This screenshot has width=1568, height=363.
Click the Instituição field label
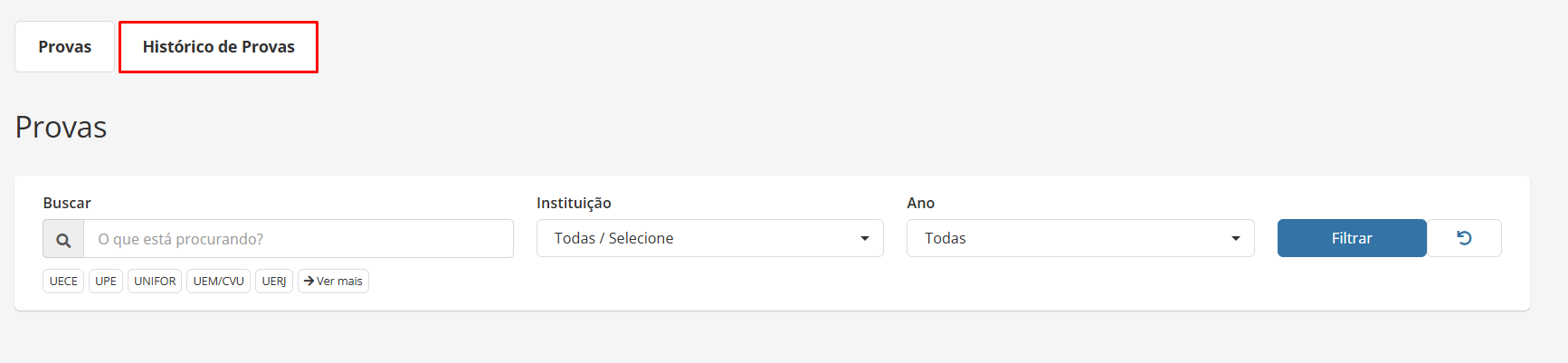pos(574,203)
